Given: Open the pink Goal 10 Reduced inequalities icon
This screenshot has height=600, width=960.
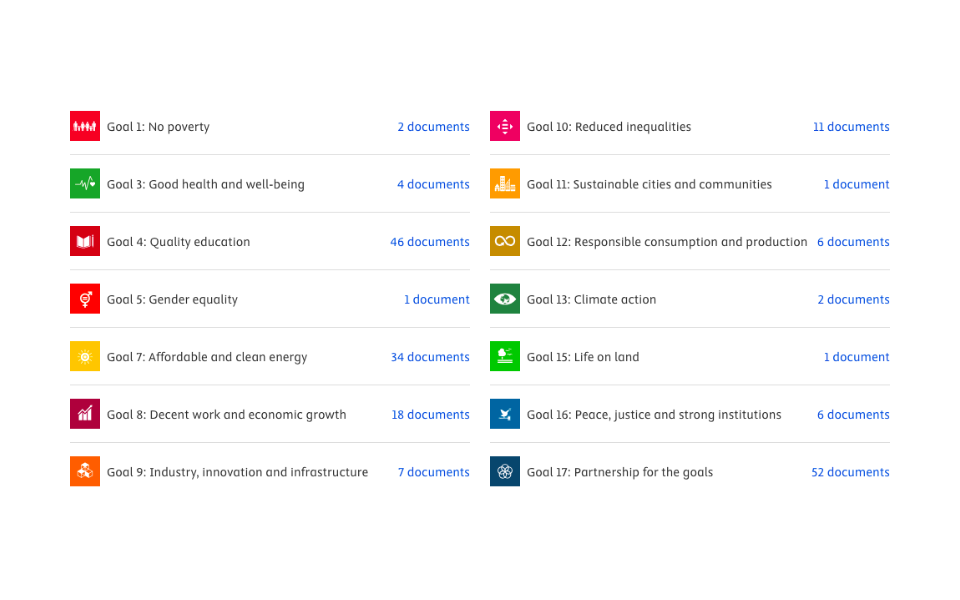Looking at the screenshot, I should point(505,126).
